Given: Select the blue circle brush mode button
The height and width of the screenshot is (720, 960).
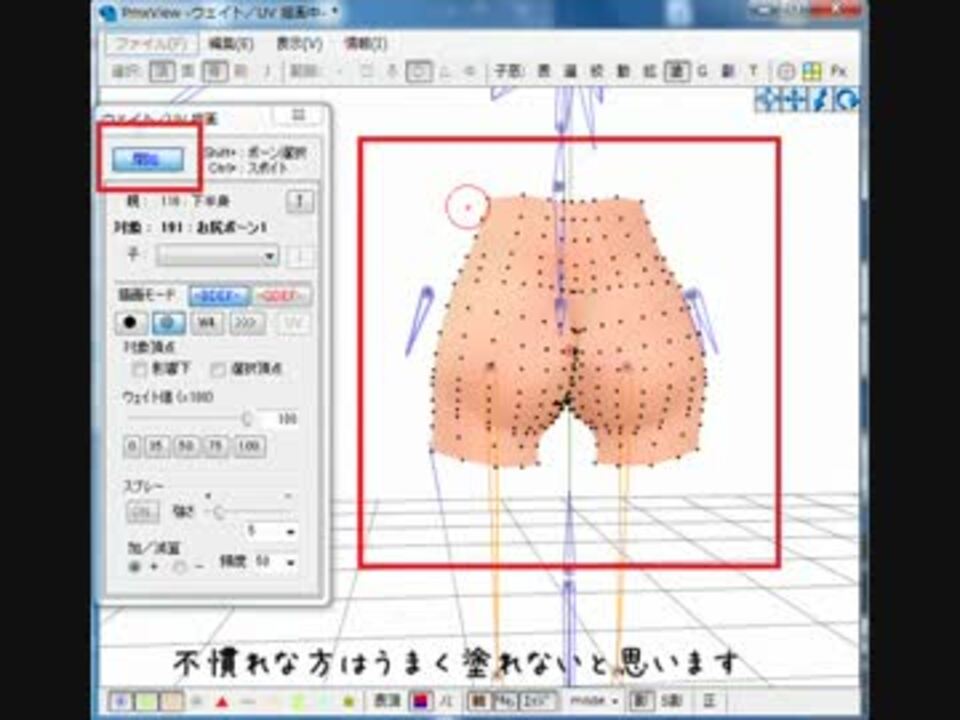Looking at the screenshot, I should (x=169, y=323).
